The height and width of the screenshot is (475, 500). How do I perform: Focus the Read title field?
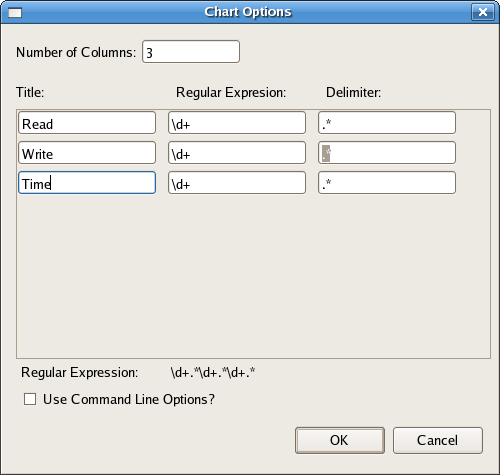[x=87, y=123]
